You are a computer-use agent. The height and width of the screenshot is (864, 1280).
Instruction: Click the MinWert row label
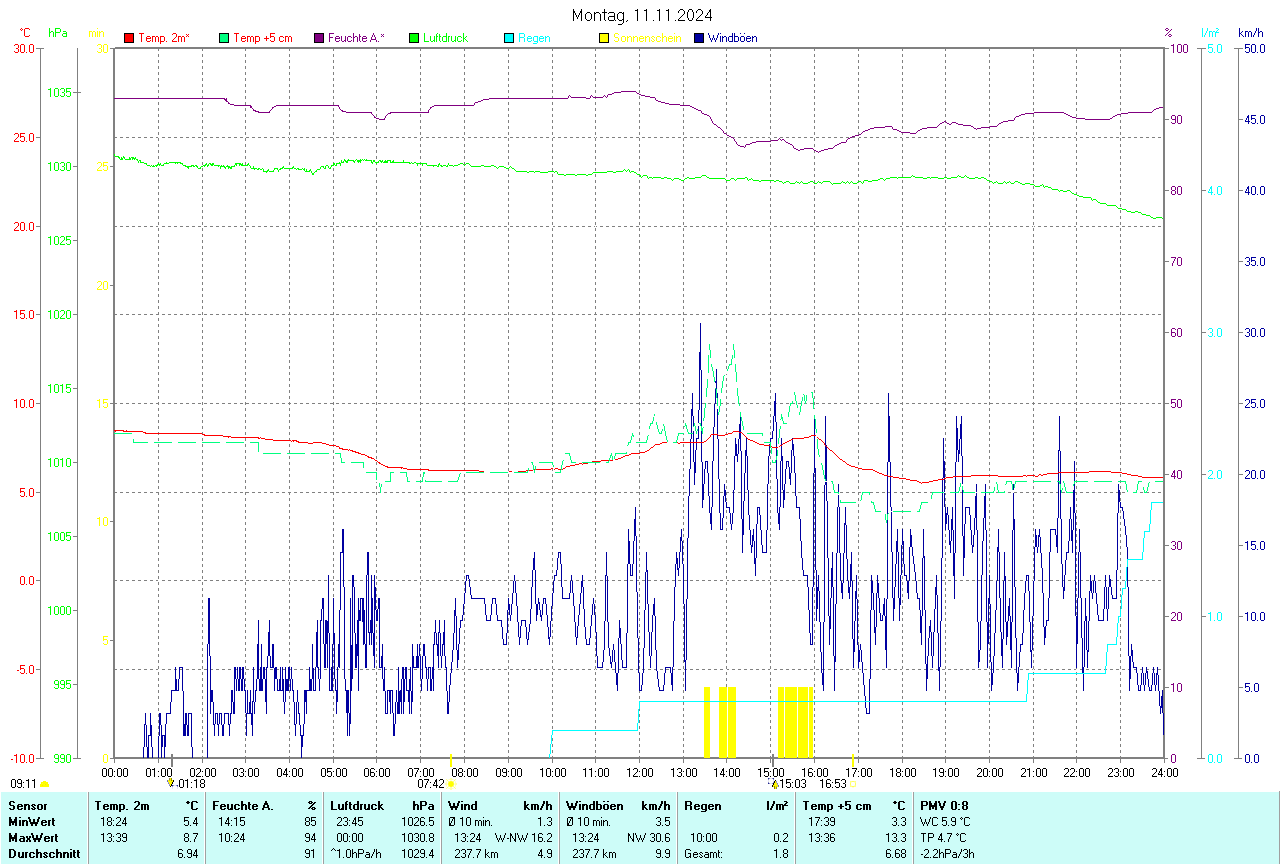34,822
